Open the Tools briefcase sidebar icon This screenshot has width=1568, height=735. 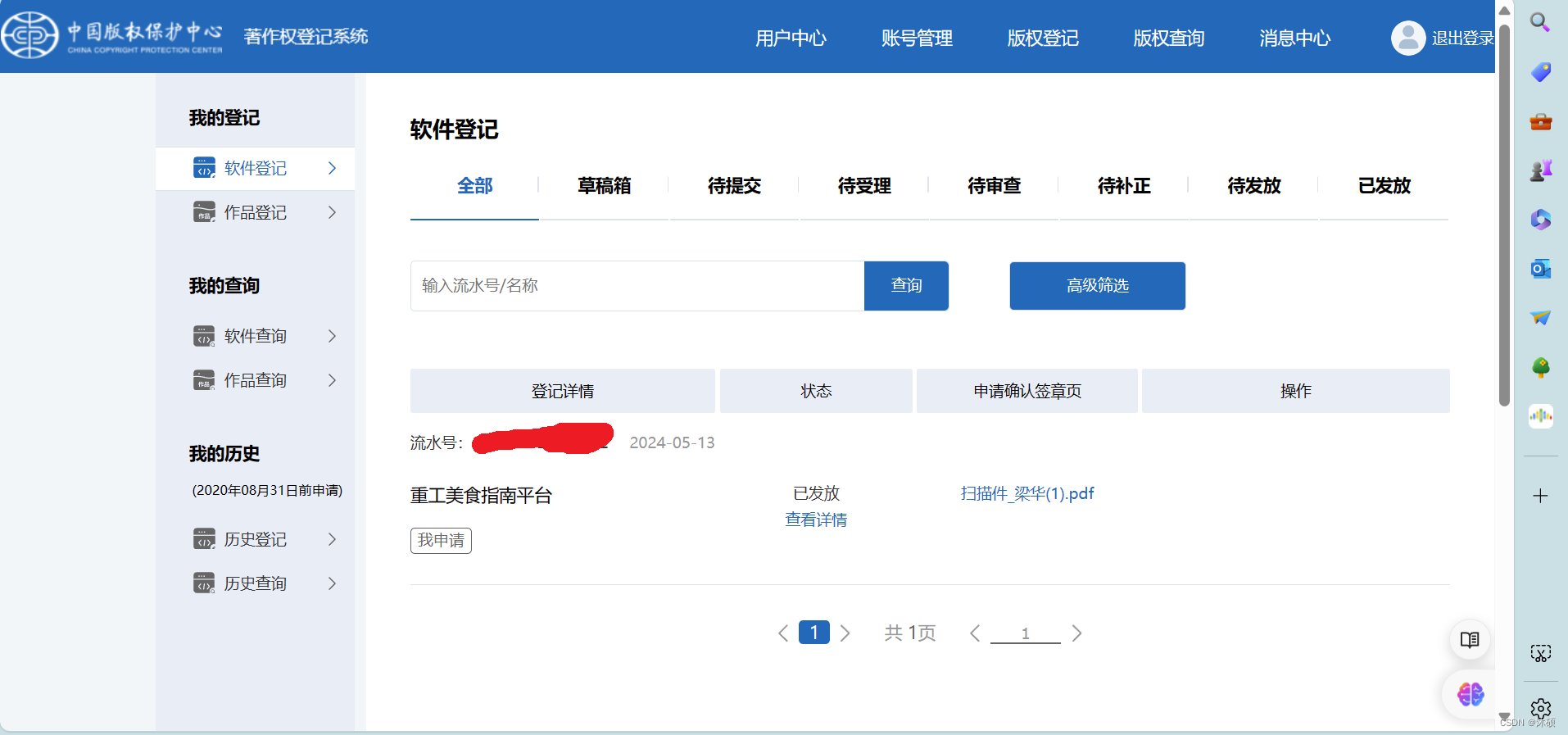pos(1540,121)
